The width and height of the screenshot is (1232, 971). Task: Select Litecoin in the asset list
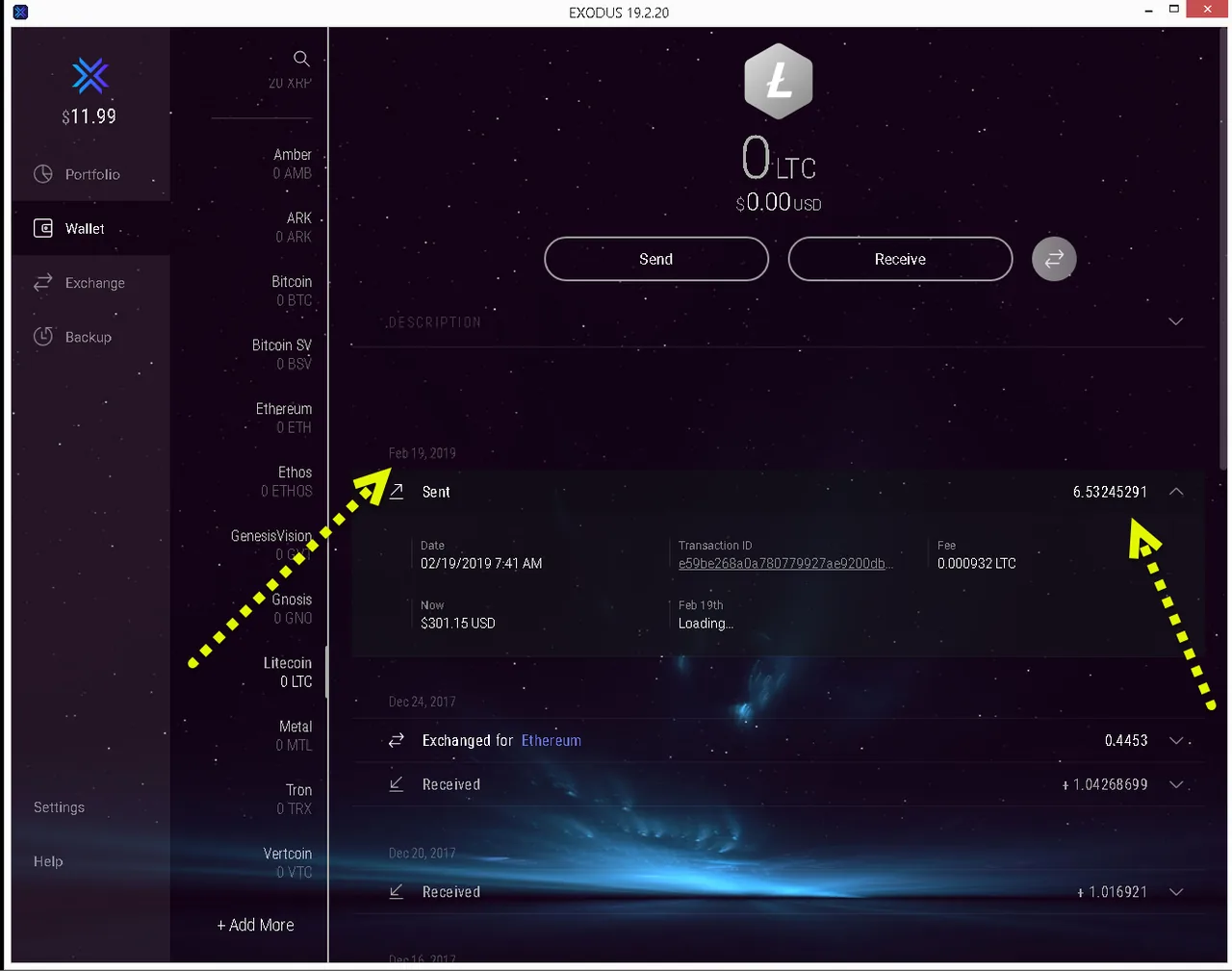[287, 672]
